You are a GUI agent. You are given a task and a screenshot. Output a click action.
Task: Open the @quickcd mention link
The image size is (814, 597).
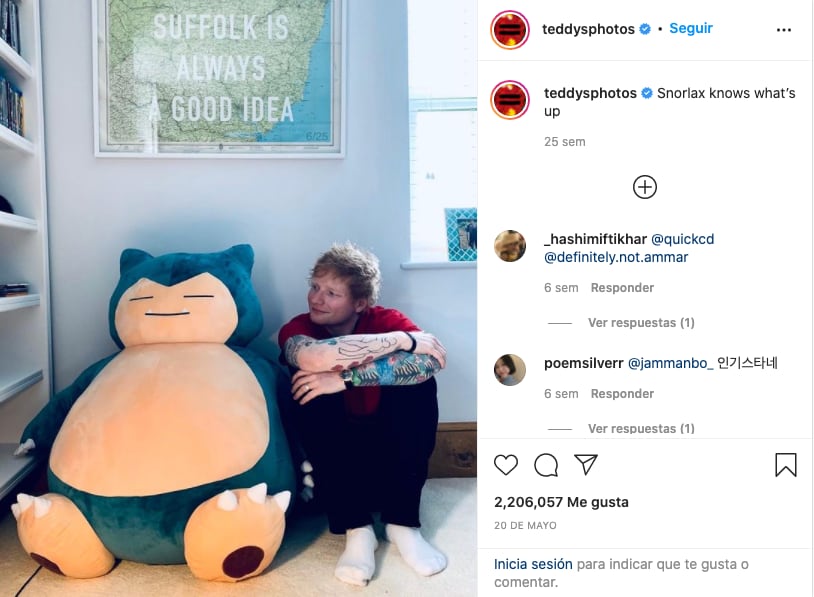[683, 239]
